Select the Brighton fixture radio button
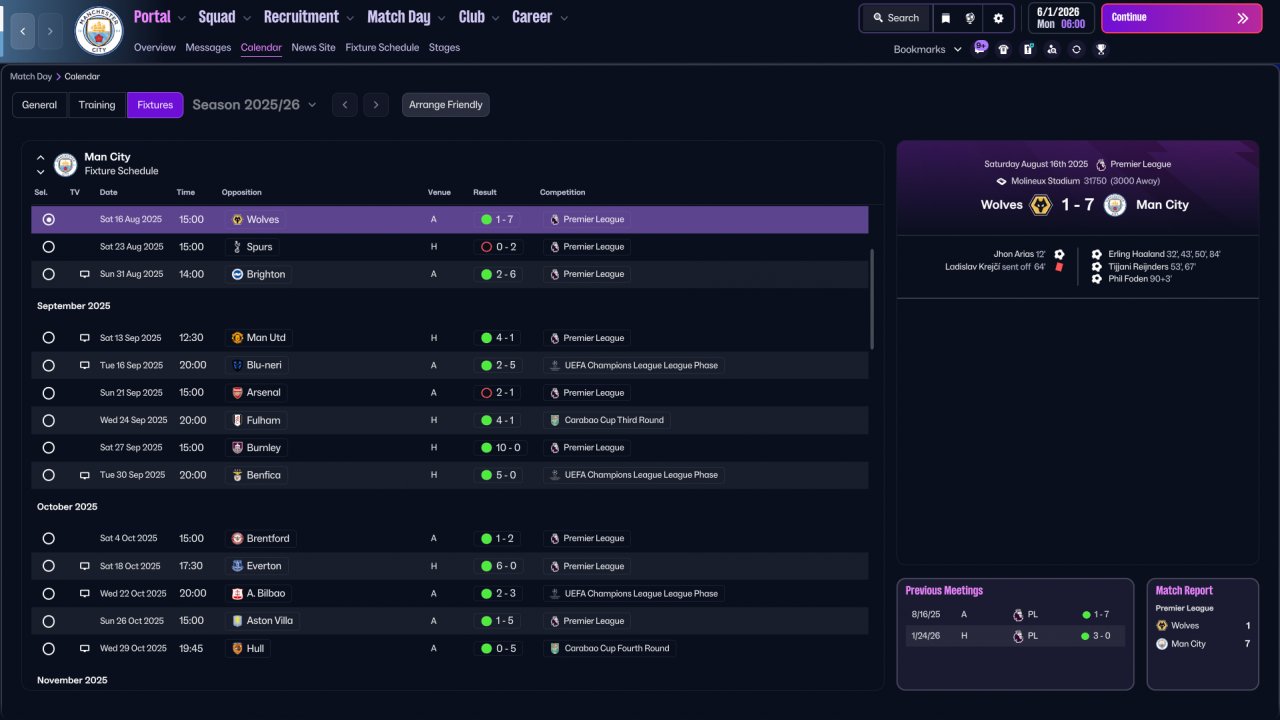 click(48, 274)
